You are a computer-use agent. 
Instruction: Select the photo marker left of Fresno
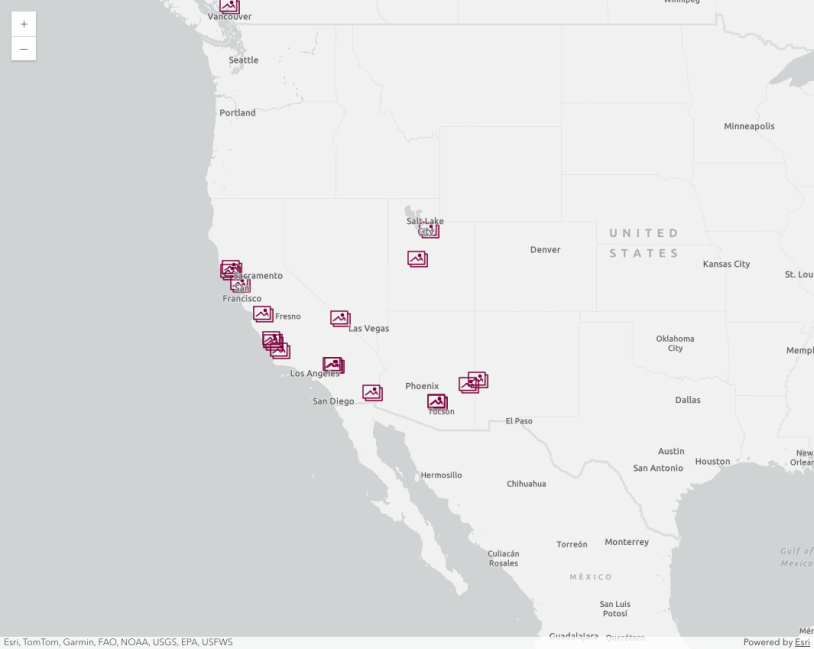click(x=263, y=314)
